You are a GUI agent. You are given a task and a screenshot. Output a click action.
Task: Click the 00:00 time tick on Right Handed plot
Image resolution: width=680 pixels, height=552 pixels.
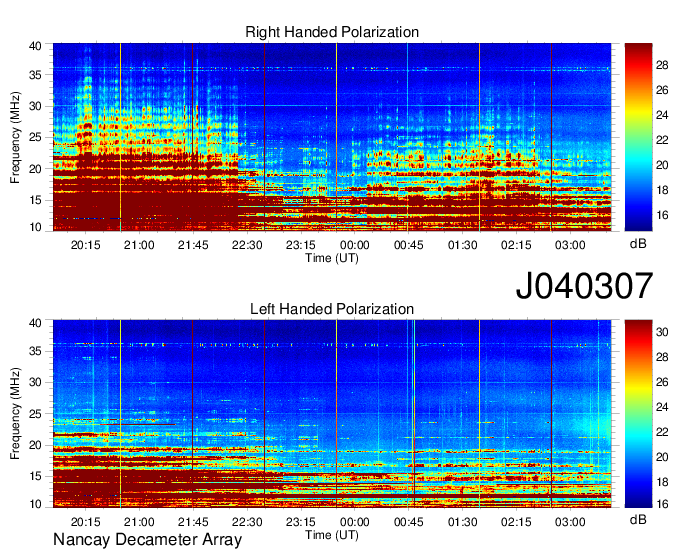point(355,245)
